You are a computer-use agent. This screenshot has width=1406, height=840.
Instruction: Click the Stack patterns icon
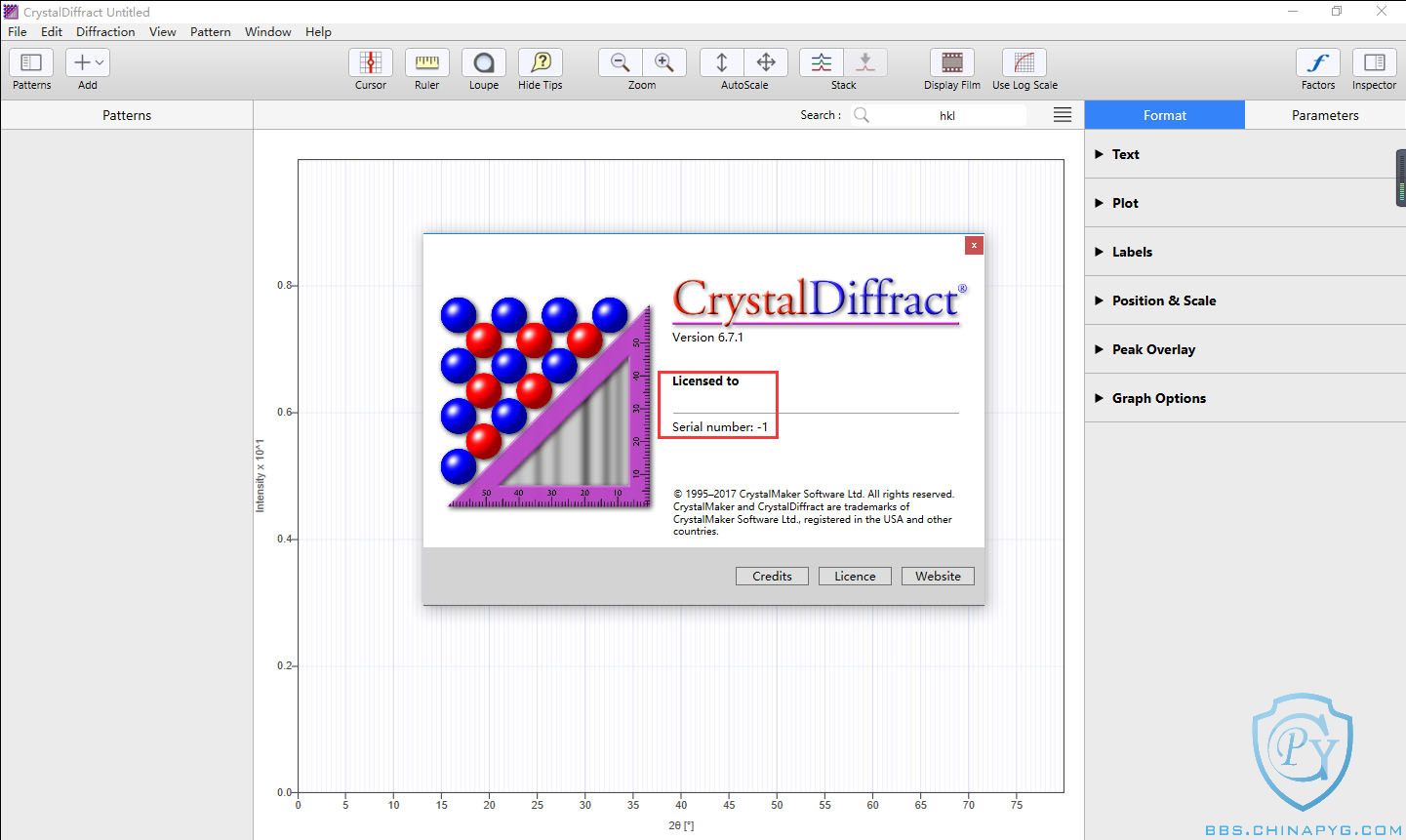[x=822, y=62]
